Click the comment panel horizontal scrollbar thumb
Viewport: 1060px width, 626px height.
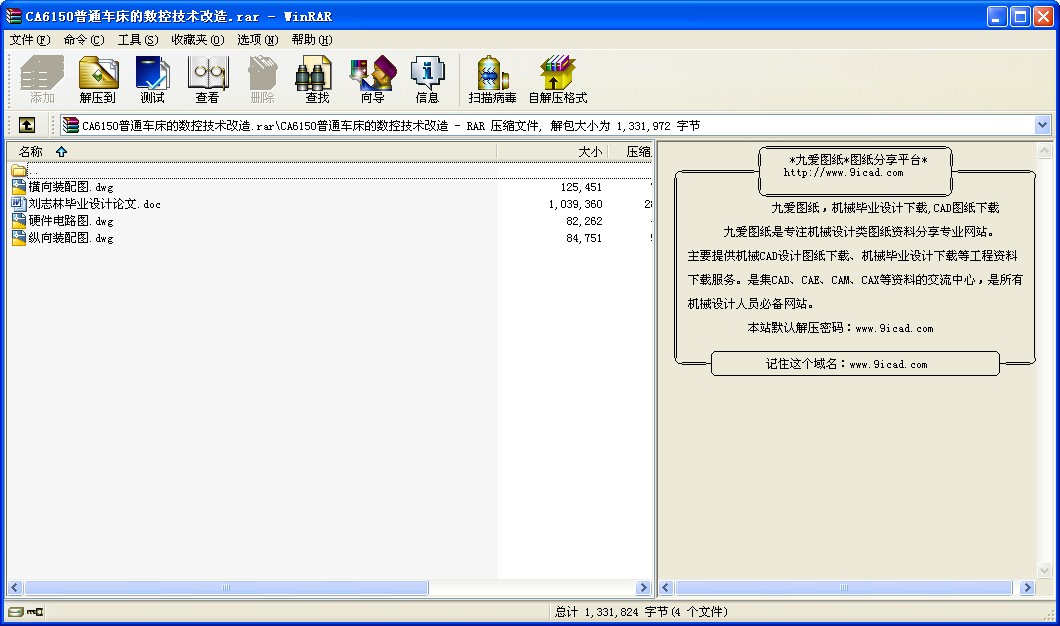(x=844, y=587)
